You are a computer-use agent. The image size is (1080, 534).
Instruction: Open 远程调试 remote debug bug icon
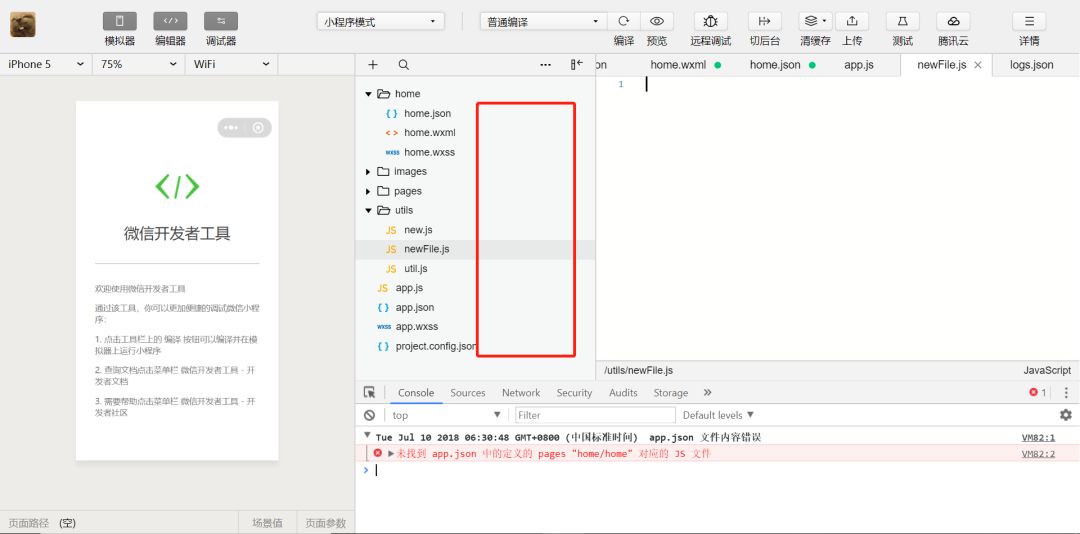(x=711, y=21)
